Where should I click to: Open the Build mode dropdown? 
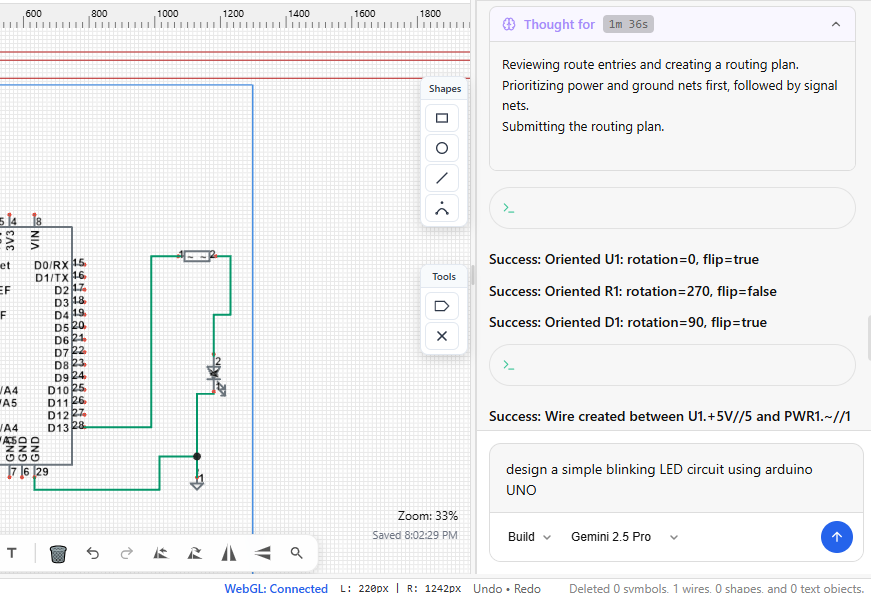coord(528,536)
